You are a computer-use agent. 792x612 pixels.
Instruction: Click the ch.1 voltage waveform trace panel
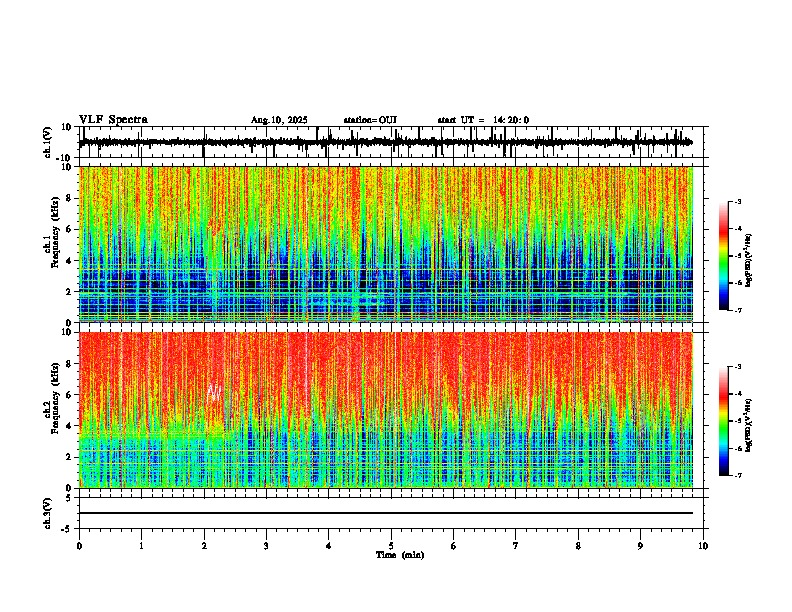393,142
